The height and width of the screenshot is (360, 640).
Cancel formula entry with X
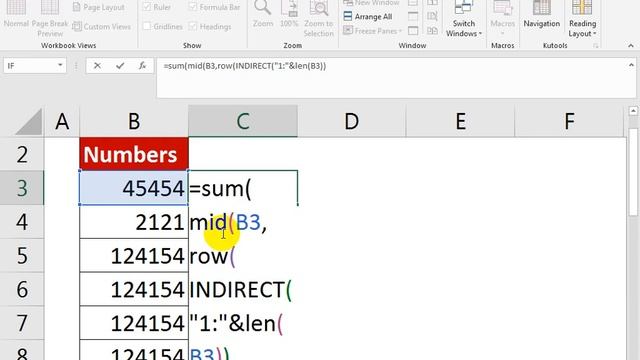pyautogui.click(x=97, y=66)
